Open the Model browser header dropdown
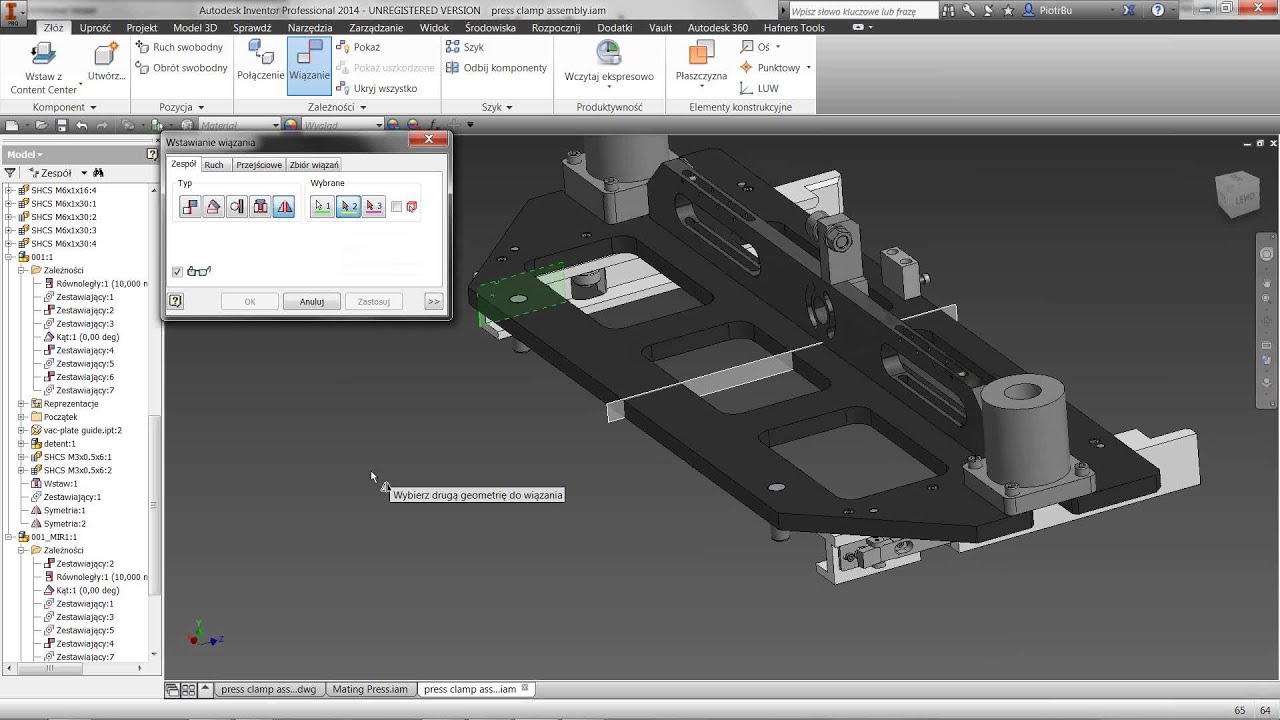 click(25, 154)
